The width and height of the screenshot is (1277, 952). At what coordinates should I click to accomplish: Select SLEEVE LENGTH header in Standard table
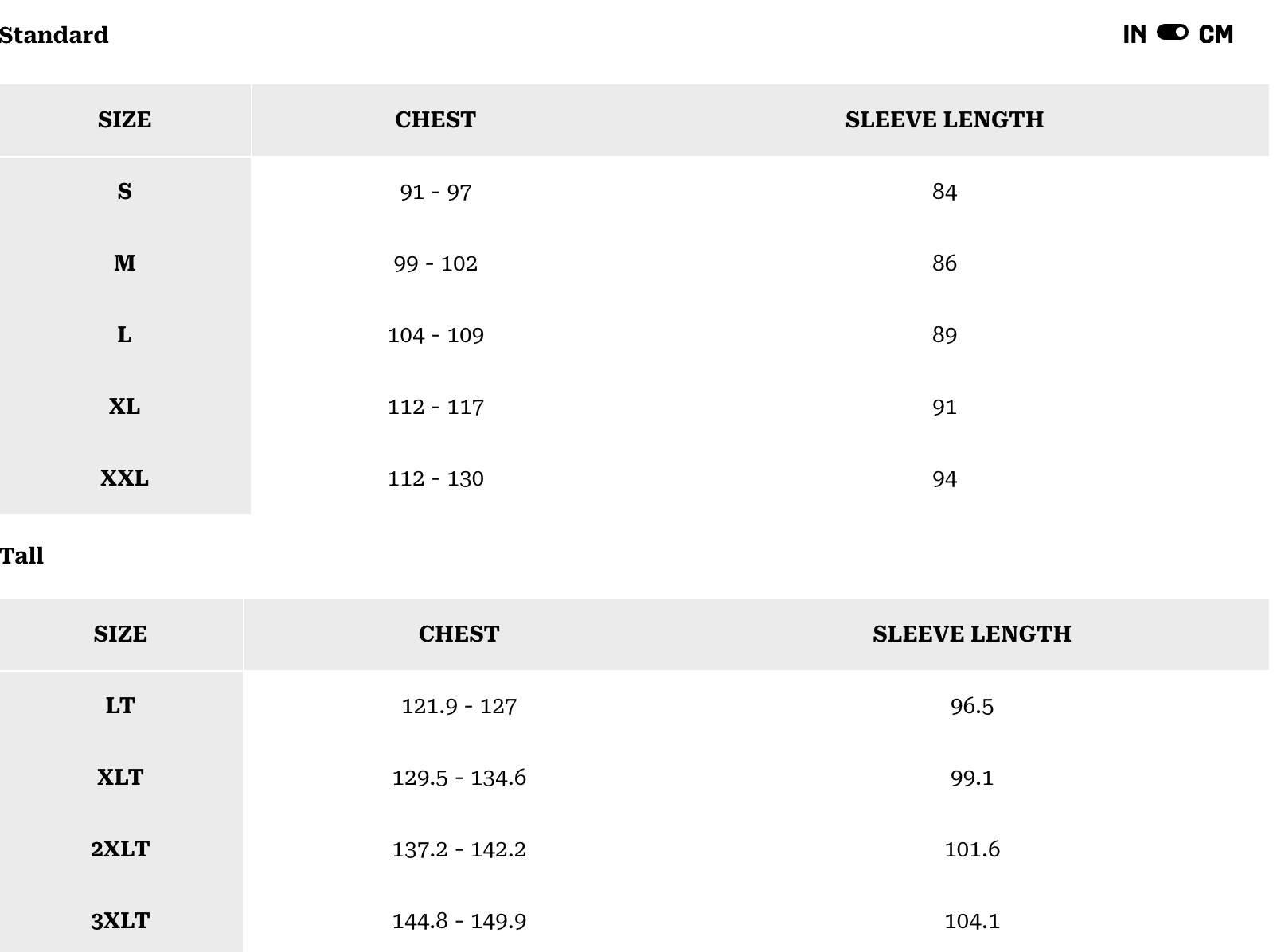tap(944, 119)
